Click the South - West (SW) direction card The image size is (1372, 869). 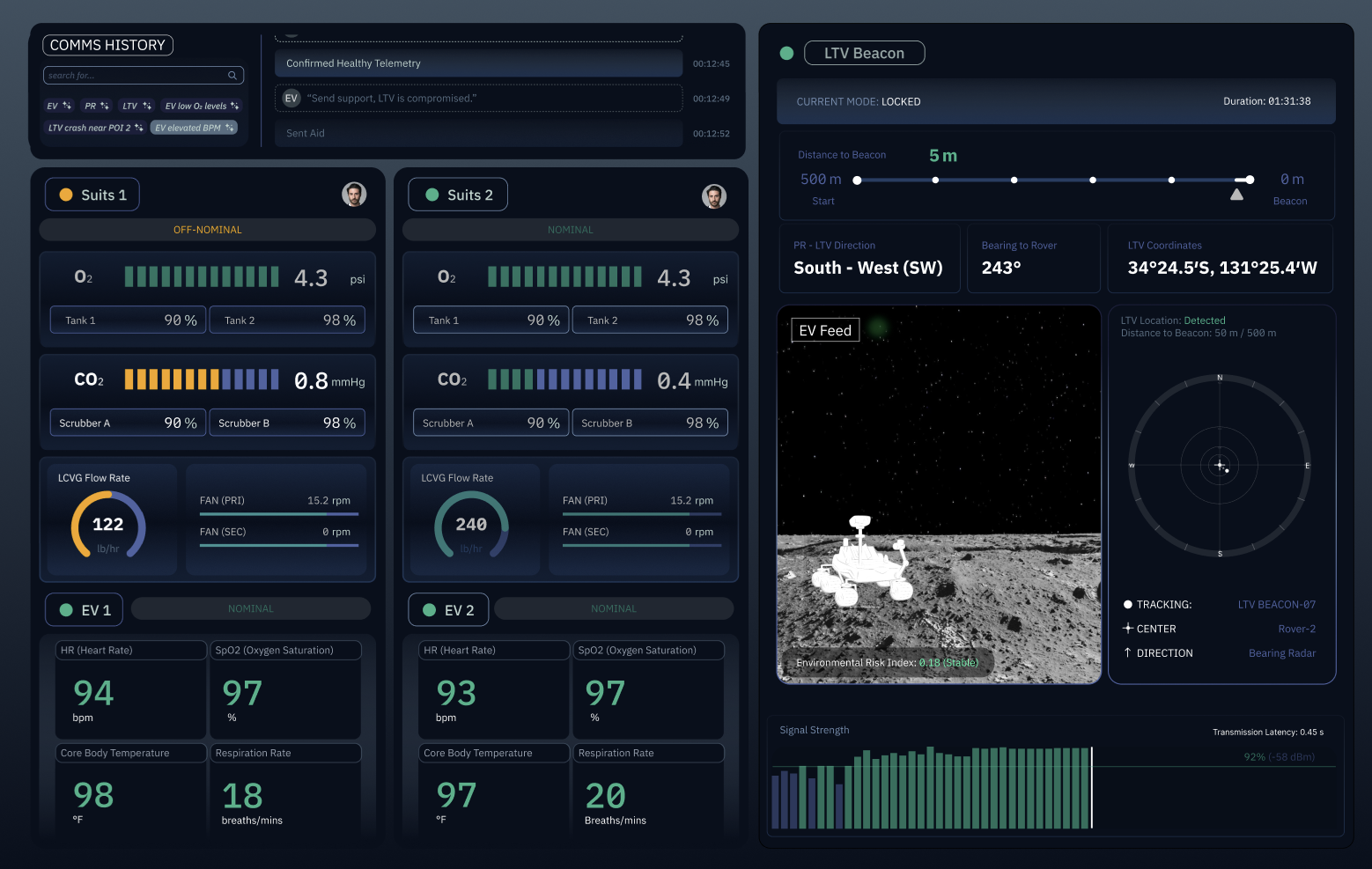[869, 259]
